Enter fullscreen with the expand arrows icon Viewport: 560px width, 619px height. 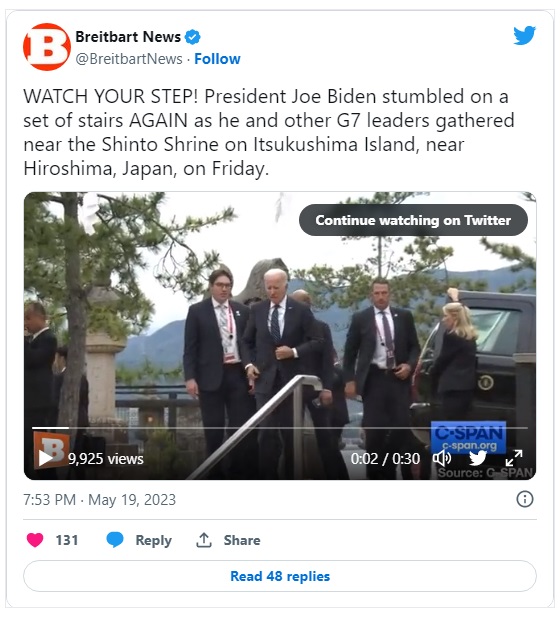point(514,458)
